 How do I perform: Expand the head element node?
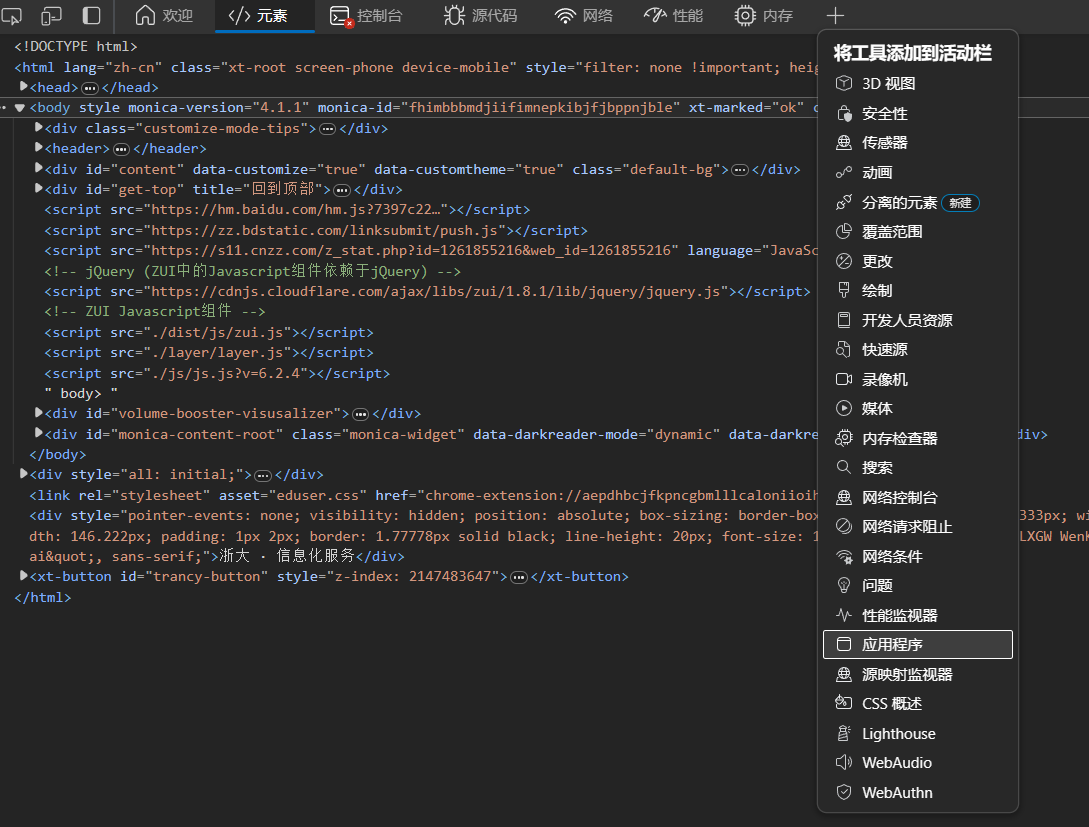pyautogui.click(x=24, y=86)
